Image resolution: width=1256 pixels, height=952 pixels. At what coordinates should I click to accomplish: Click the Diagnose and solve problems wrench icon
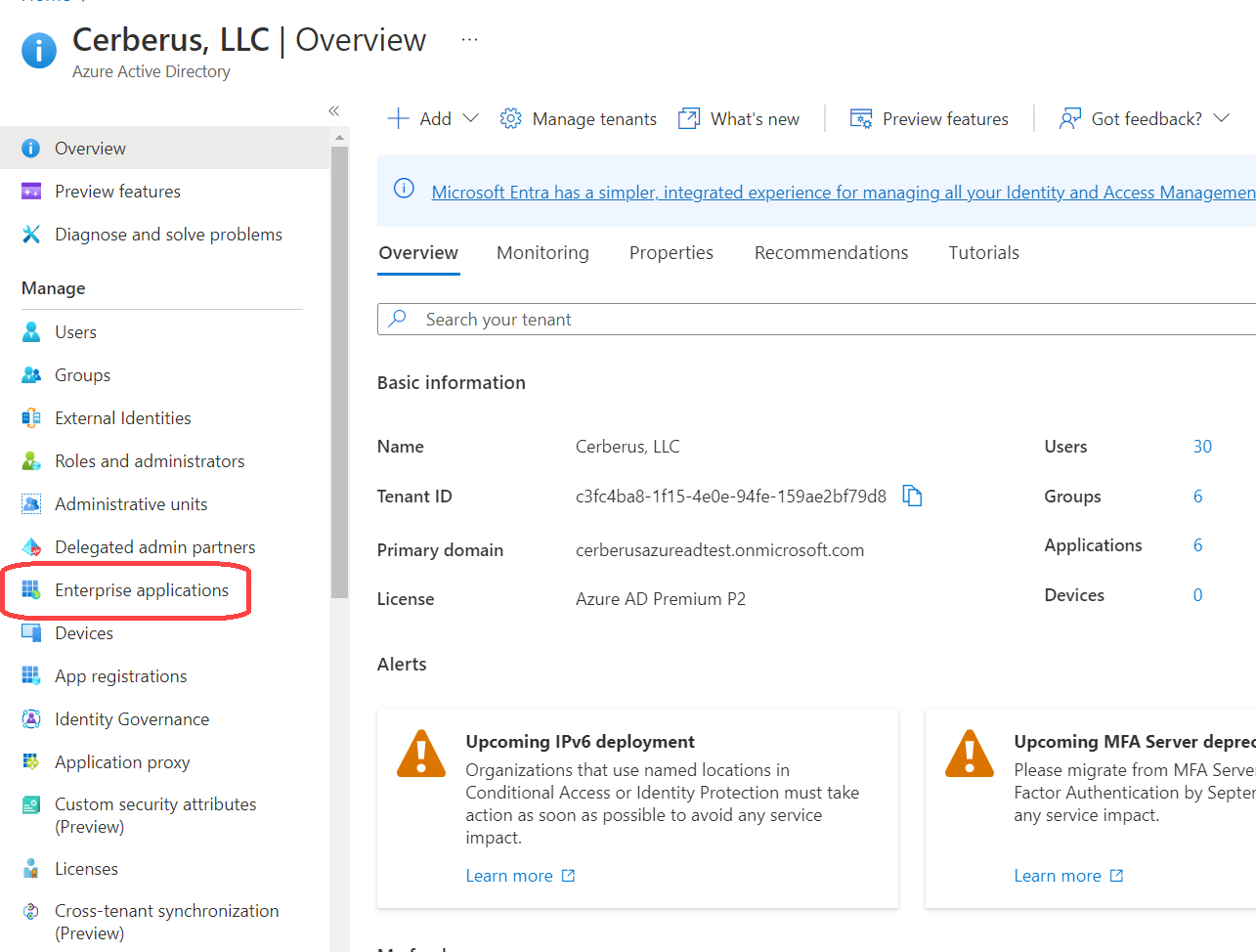point(31,235)
